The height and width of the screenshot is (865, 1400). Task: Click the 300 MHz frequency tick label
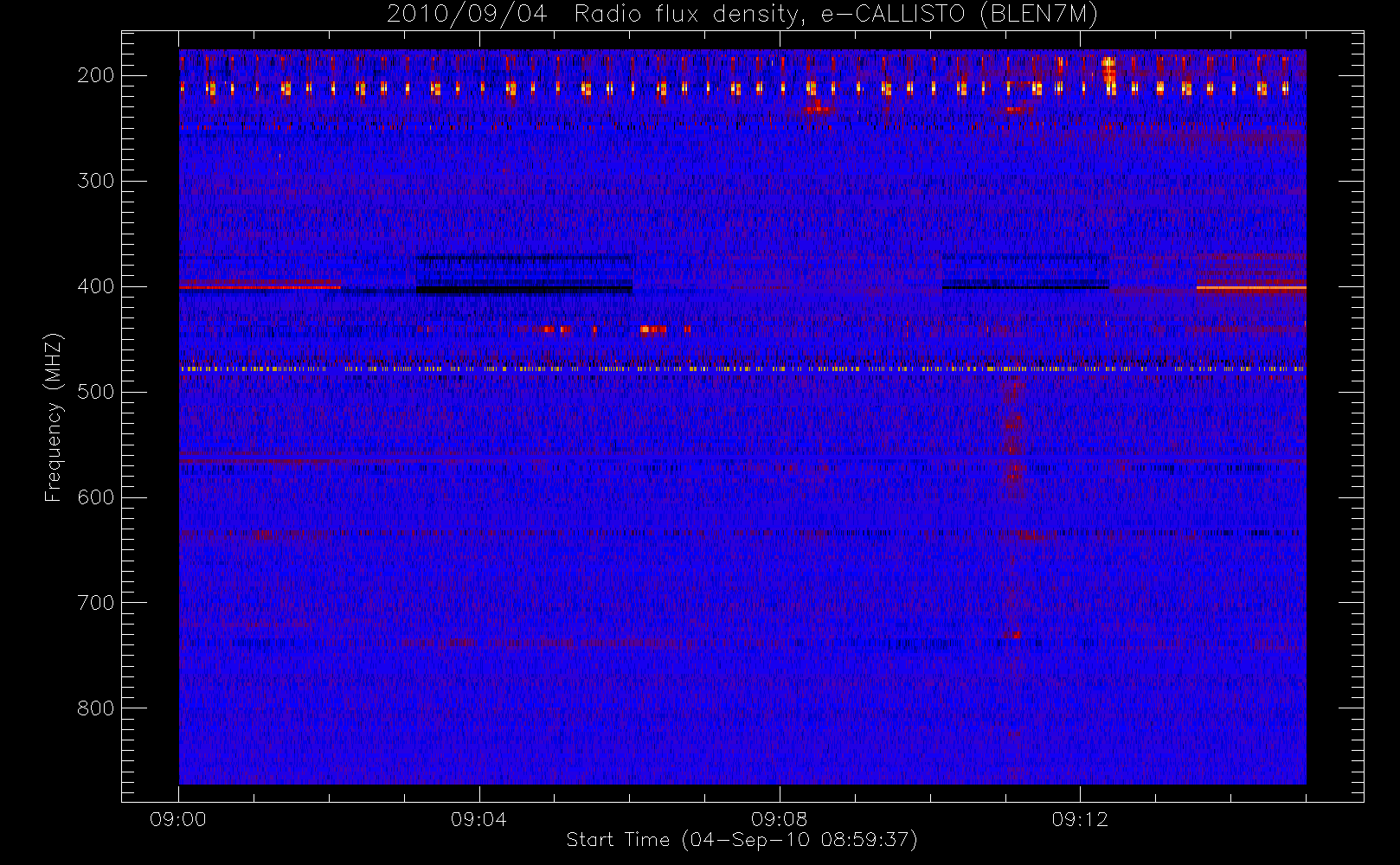coord(96,181)
